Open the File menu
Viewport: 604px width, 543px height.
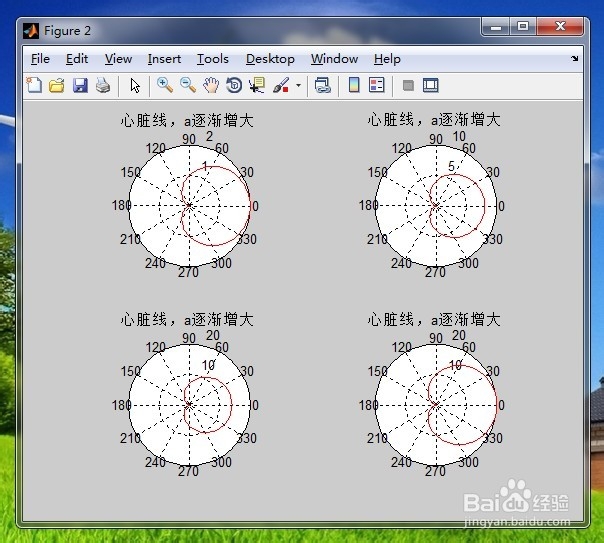tap(40, 59)
